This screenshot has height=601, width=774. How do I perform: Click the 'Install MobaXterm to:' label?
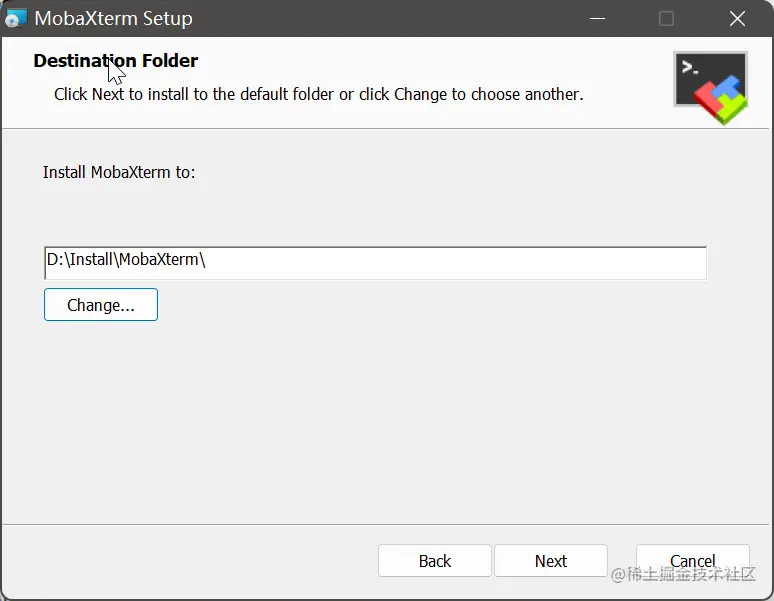pyautogui.click(x=119, y=172)
